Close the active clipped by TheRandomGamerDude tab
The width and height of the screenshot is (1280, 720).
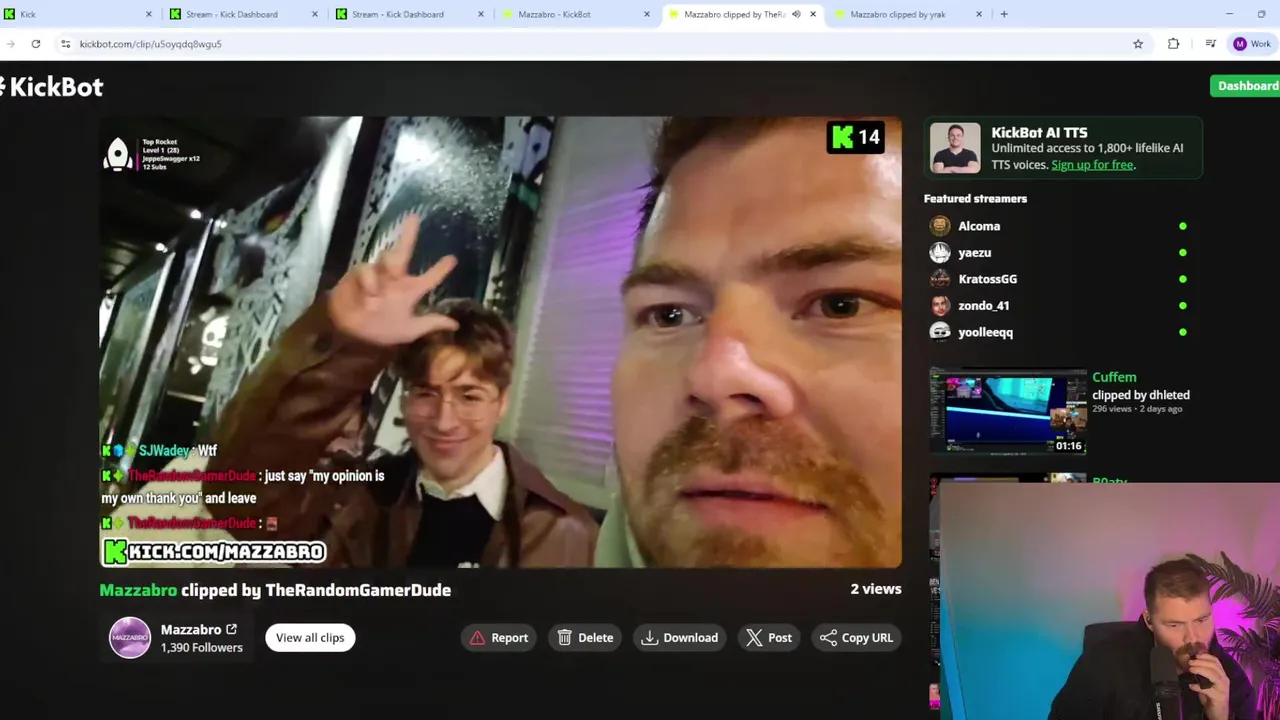(813, 14)
